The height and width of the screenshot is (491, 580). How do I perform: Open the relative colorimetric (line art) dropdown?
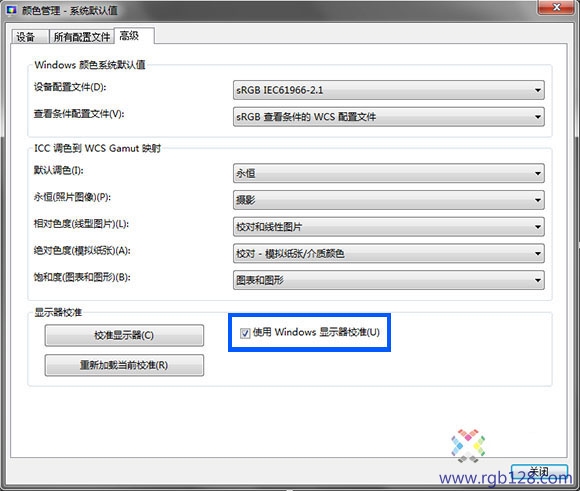pos(388,227)
